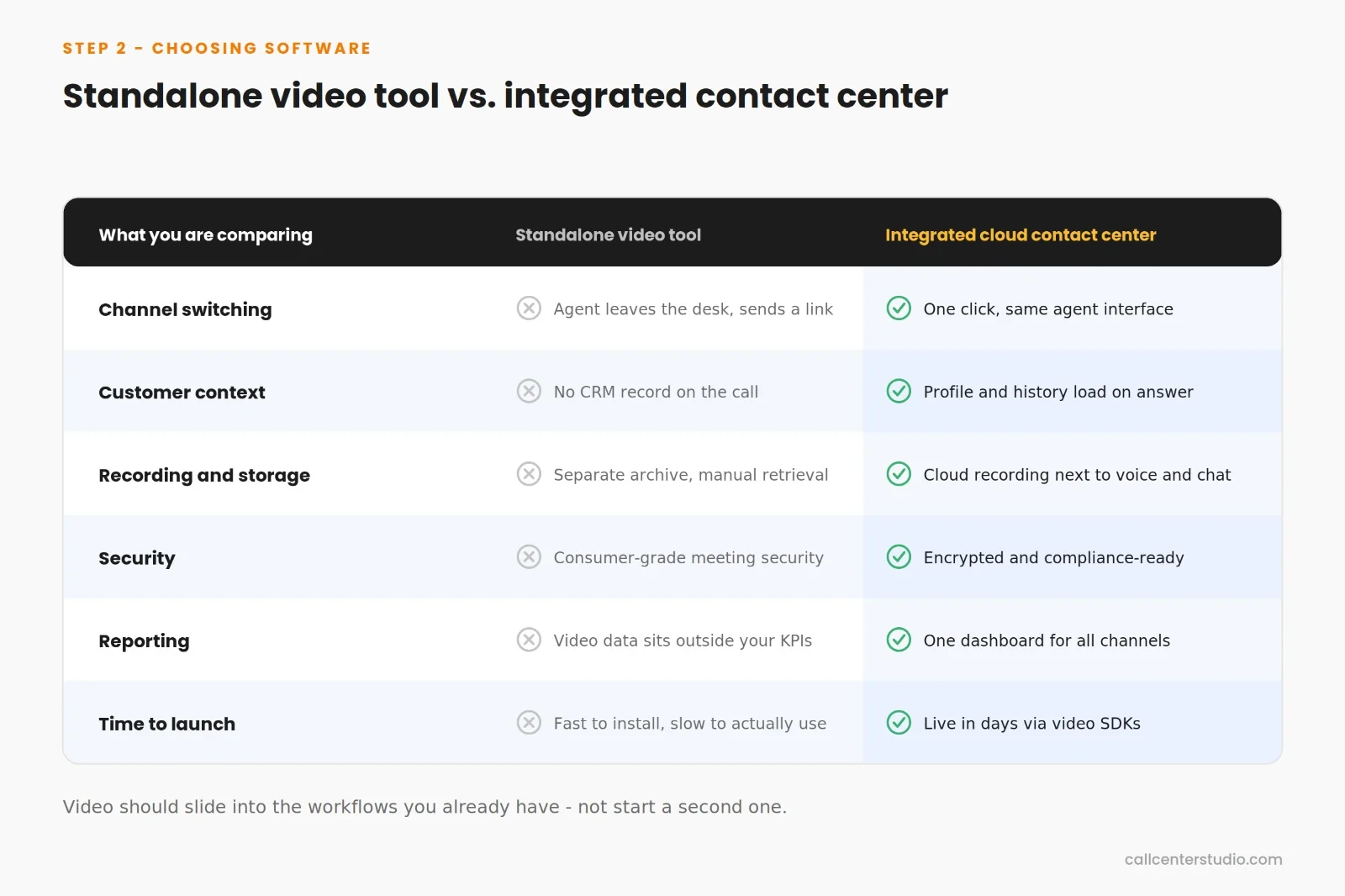Click the checkmark icon beside Encrypted and compliance-ready
Viewport: 1345px width, 896px height.
(x=899, y=556)
